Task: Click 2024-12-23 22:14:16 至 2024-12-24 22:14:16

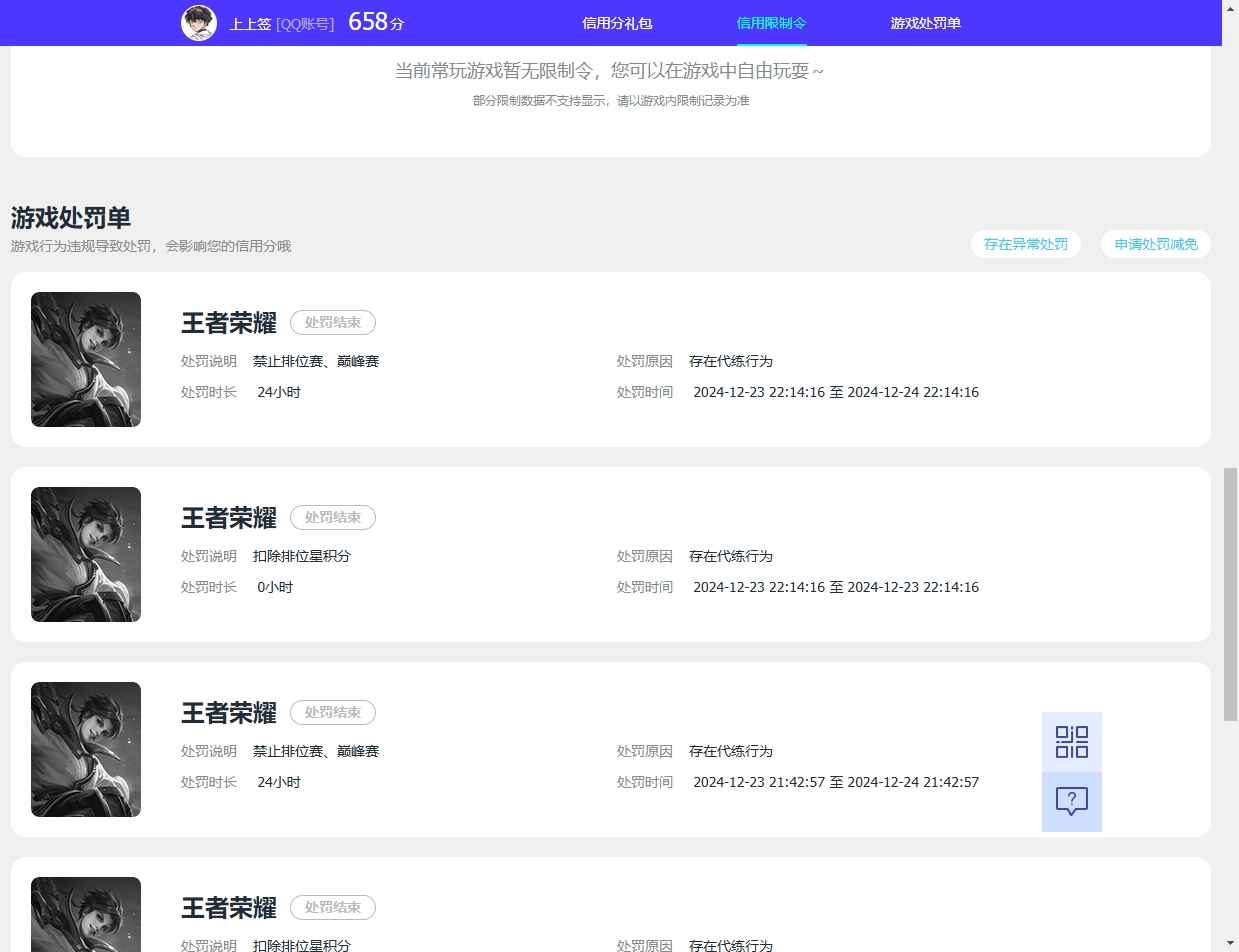Action: 836,392
